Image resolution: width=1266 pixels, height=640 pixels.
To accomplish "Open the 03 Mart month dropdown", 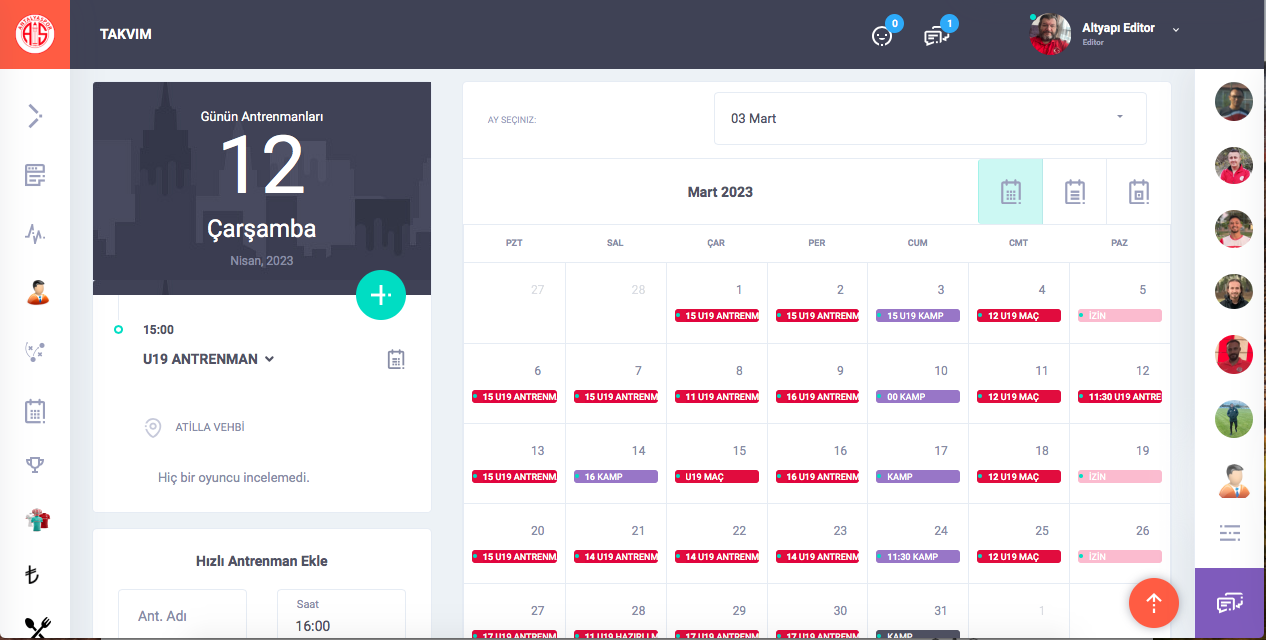I will tap(929, 119).
